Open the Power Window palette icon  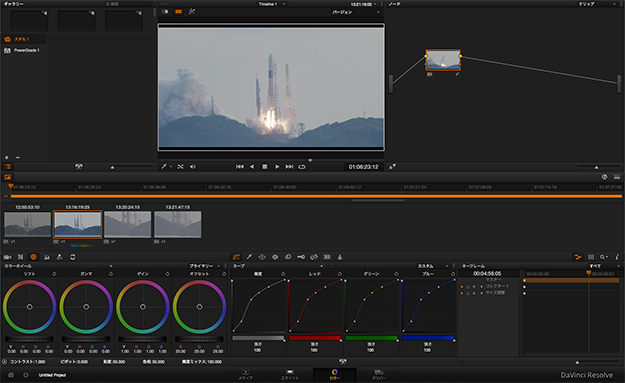tap(262, 257)
